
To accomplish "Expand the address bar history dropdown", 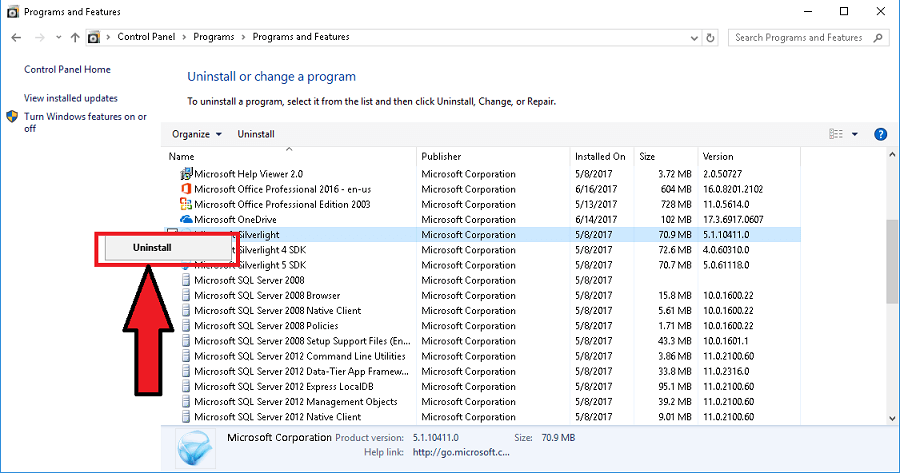I will [x=694, y=38].
